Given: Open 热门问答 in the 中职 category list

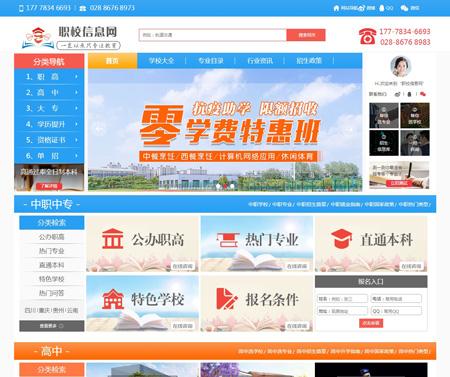Looking at the screenshot, I should pos(52,293).
